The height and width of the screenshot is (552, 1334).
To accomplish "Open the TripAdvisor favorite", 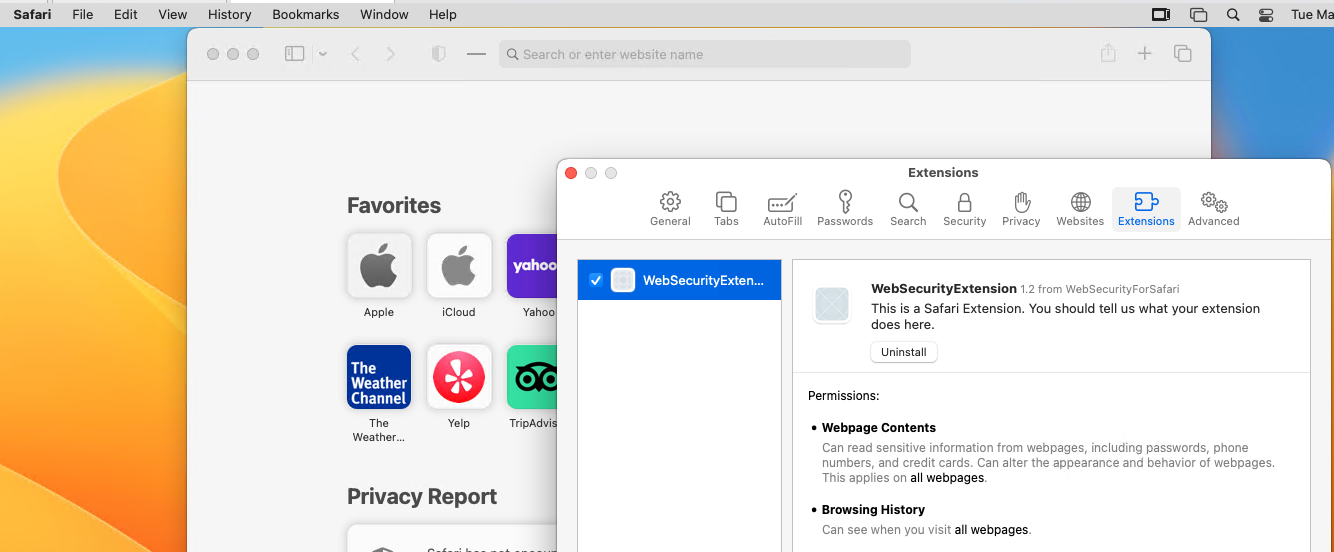I will [532, 387].
